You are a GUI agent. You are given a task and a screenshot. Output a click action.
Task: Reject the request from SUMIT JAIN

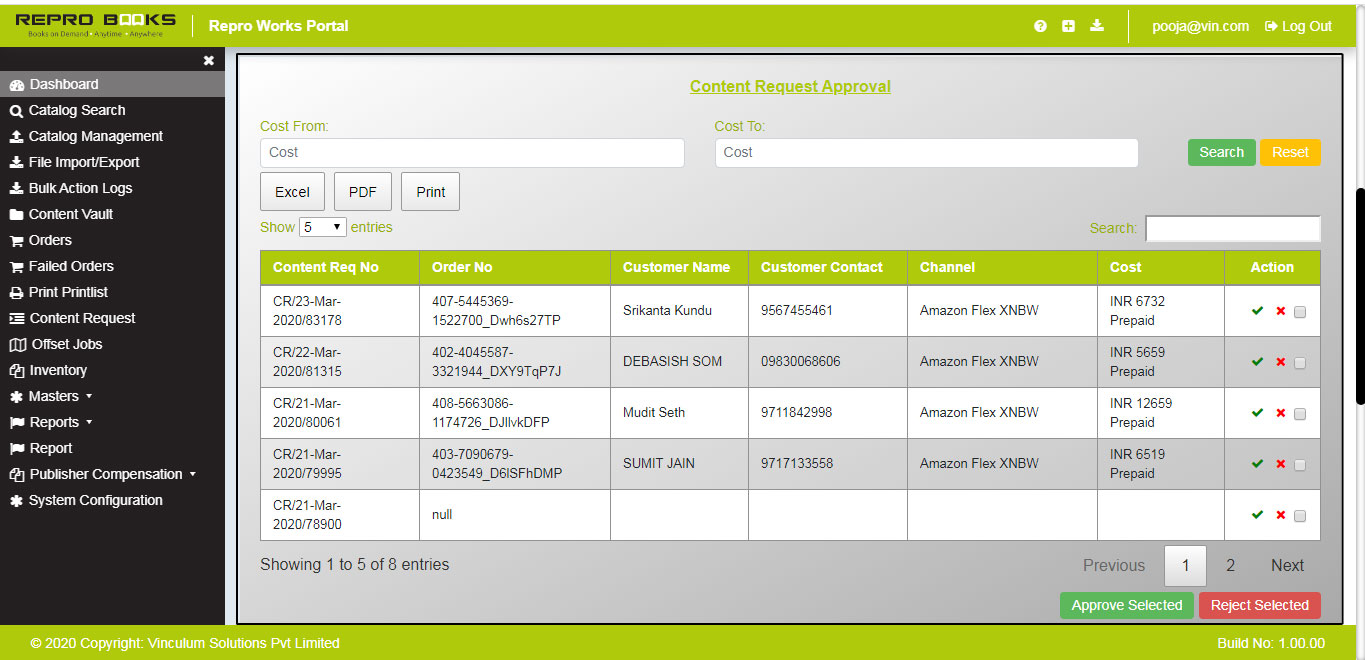(1280, 464)
